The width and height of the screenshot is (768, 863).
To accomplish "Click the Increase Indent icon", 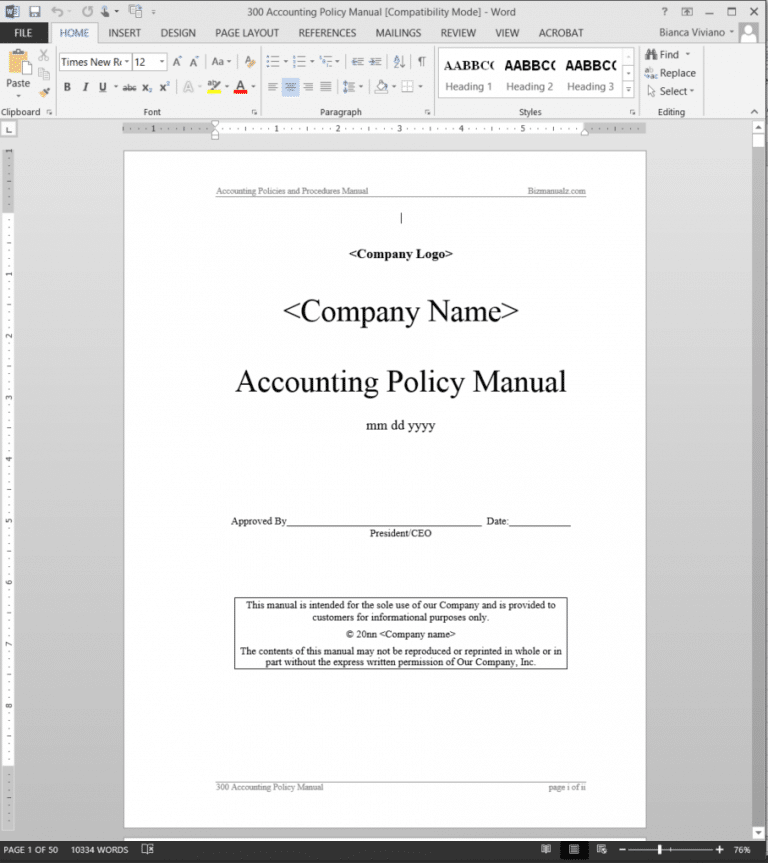I will pos(375,62).
